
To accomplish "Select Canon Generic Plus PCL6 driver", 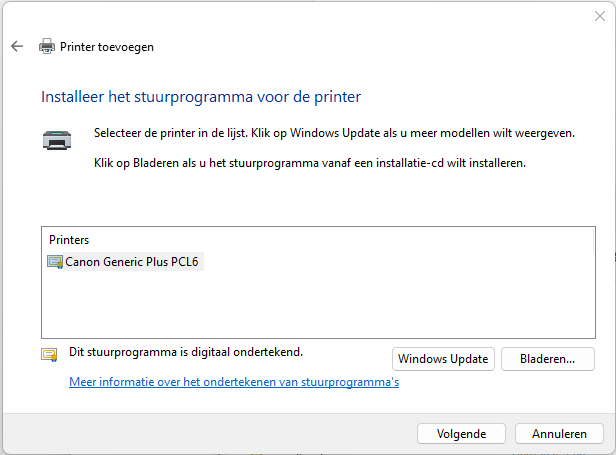I will point(133,262).
